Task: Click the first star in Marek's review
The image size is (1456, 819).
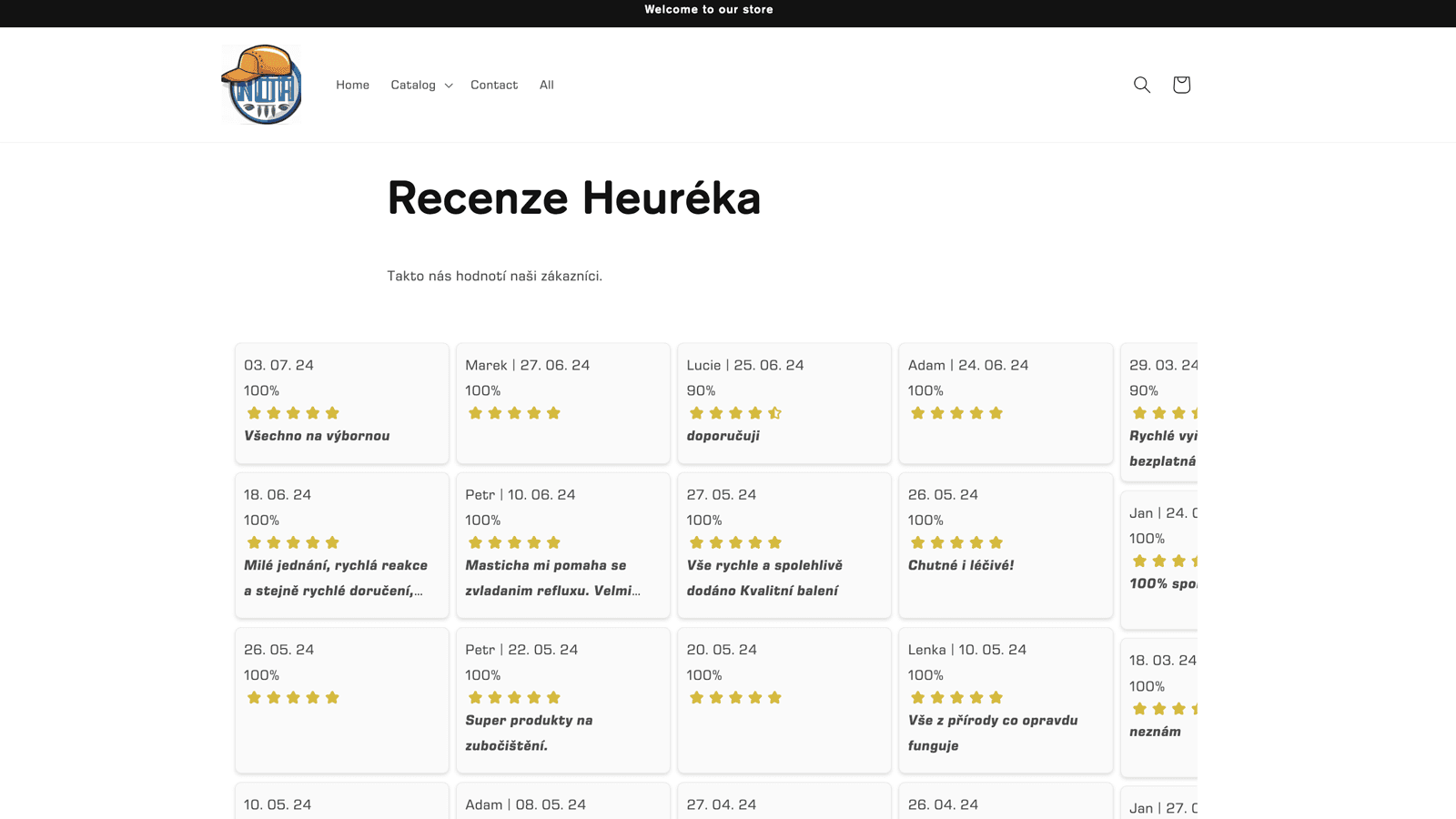Action: click(x=475, y=413)
